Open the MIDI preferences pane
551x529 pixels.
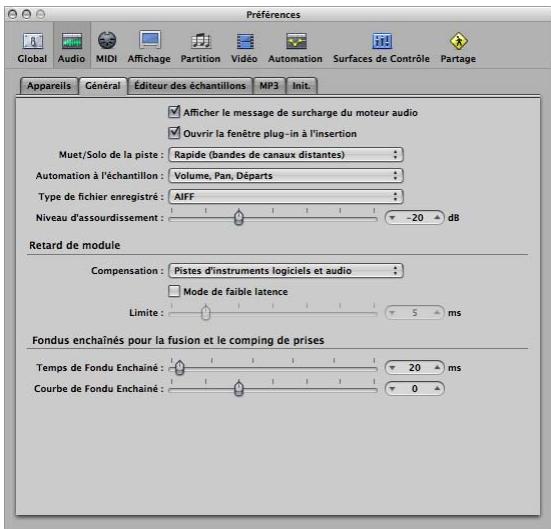(x=106, y=47)
